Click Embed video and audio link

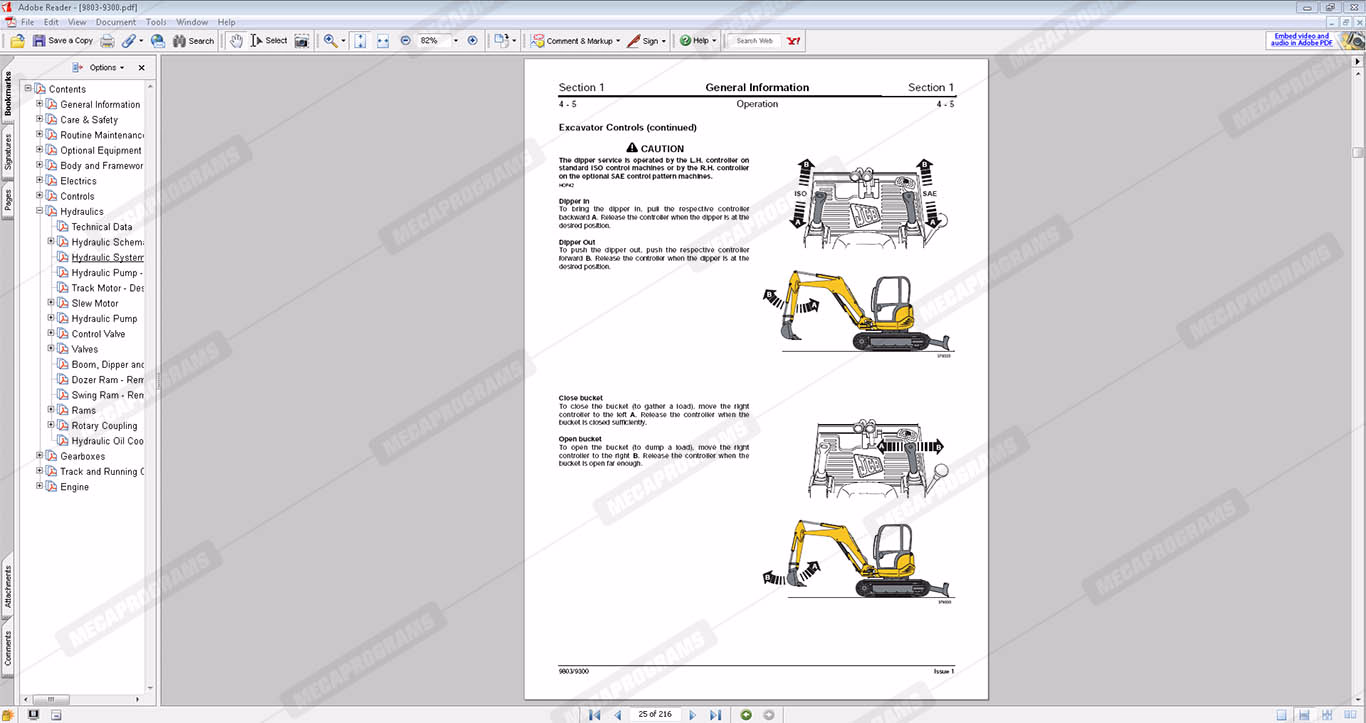click(x=1300, y=40)
